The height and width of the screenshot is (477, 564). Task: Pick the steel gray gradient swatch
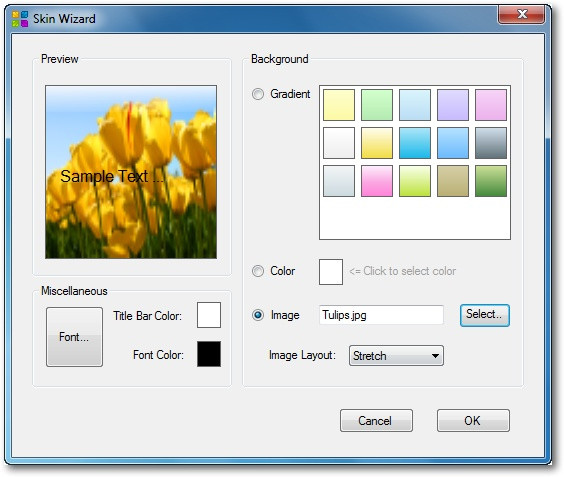(x=491, y=143)
